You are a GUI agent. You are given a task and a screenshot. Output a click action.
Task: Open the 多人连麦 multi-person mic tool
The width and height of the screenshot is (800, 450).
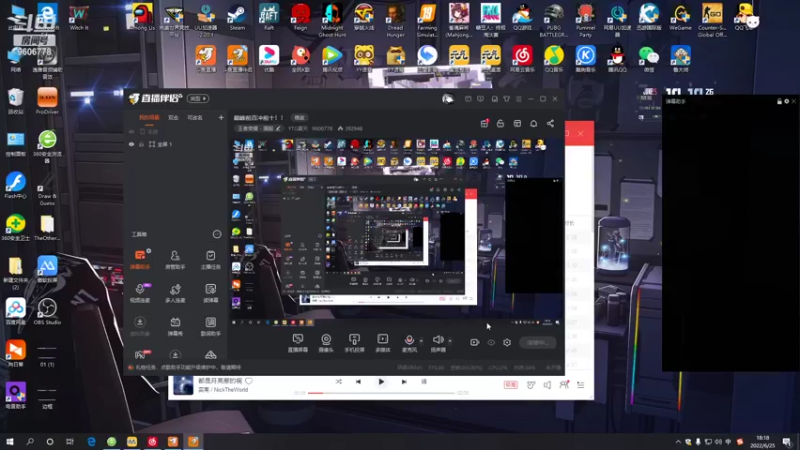click(x=175, y=292)
